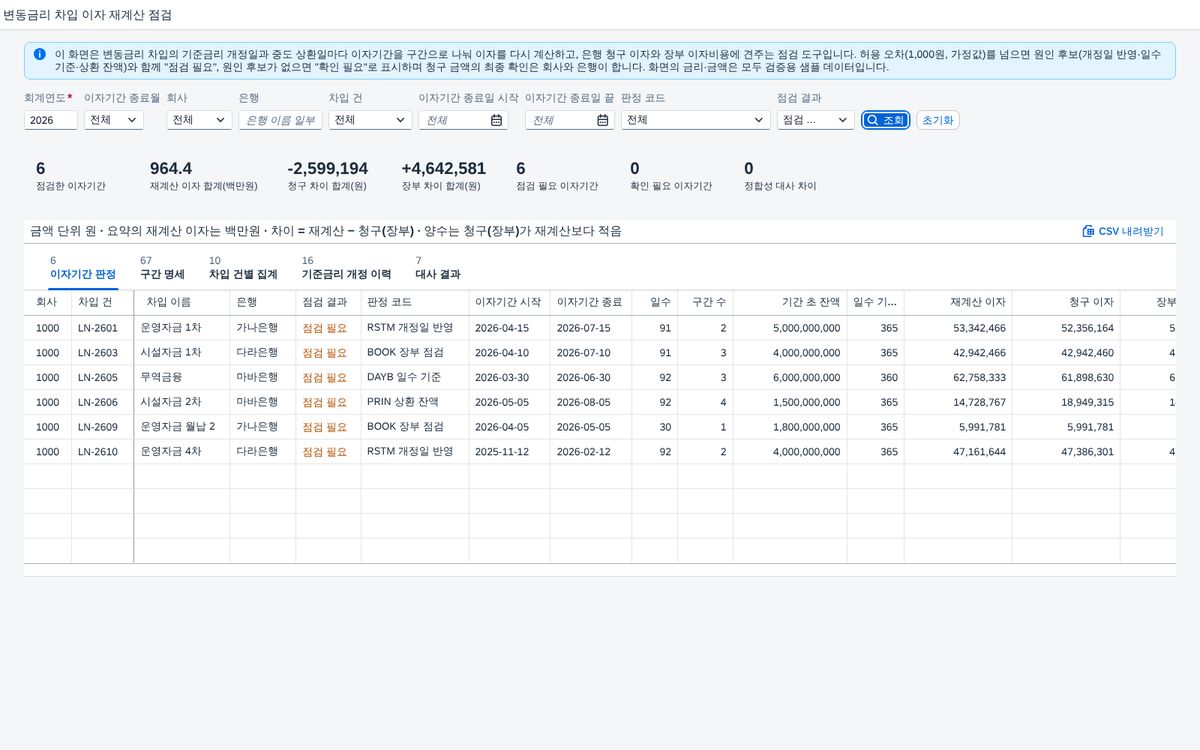Click the -2,599,194 청구 차이 합계 figure

click(327, 169)
